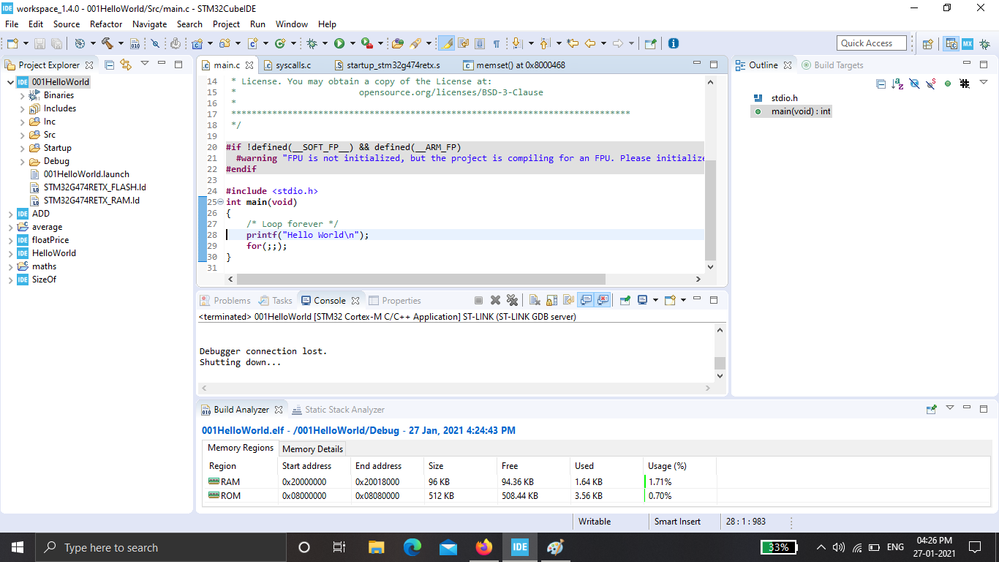Click the Run with external tools icon

click(367, 43)
